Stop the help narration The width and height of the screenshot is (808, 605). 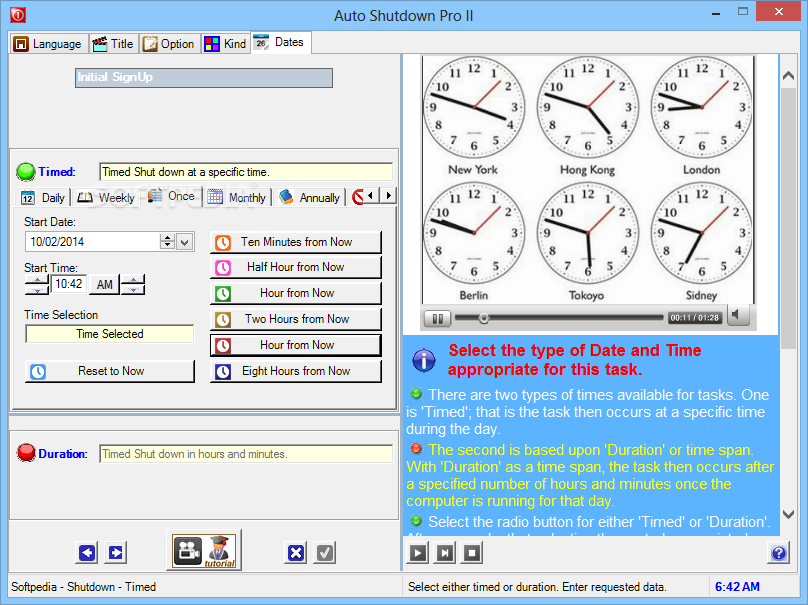tap(472, 553)
